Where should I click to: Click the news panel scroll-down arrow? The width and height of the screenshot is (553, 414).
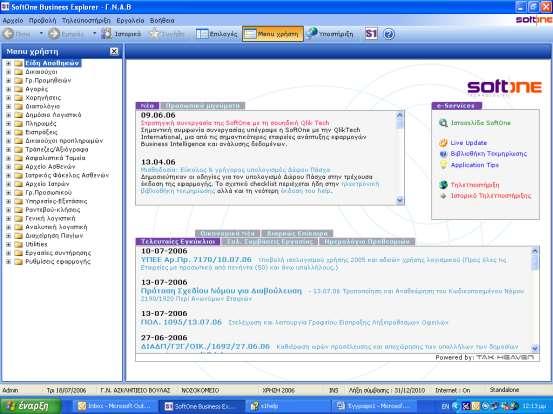pos(400,200)
